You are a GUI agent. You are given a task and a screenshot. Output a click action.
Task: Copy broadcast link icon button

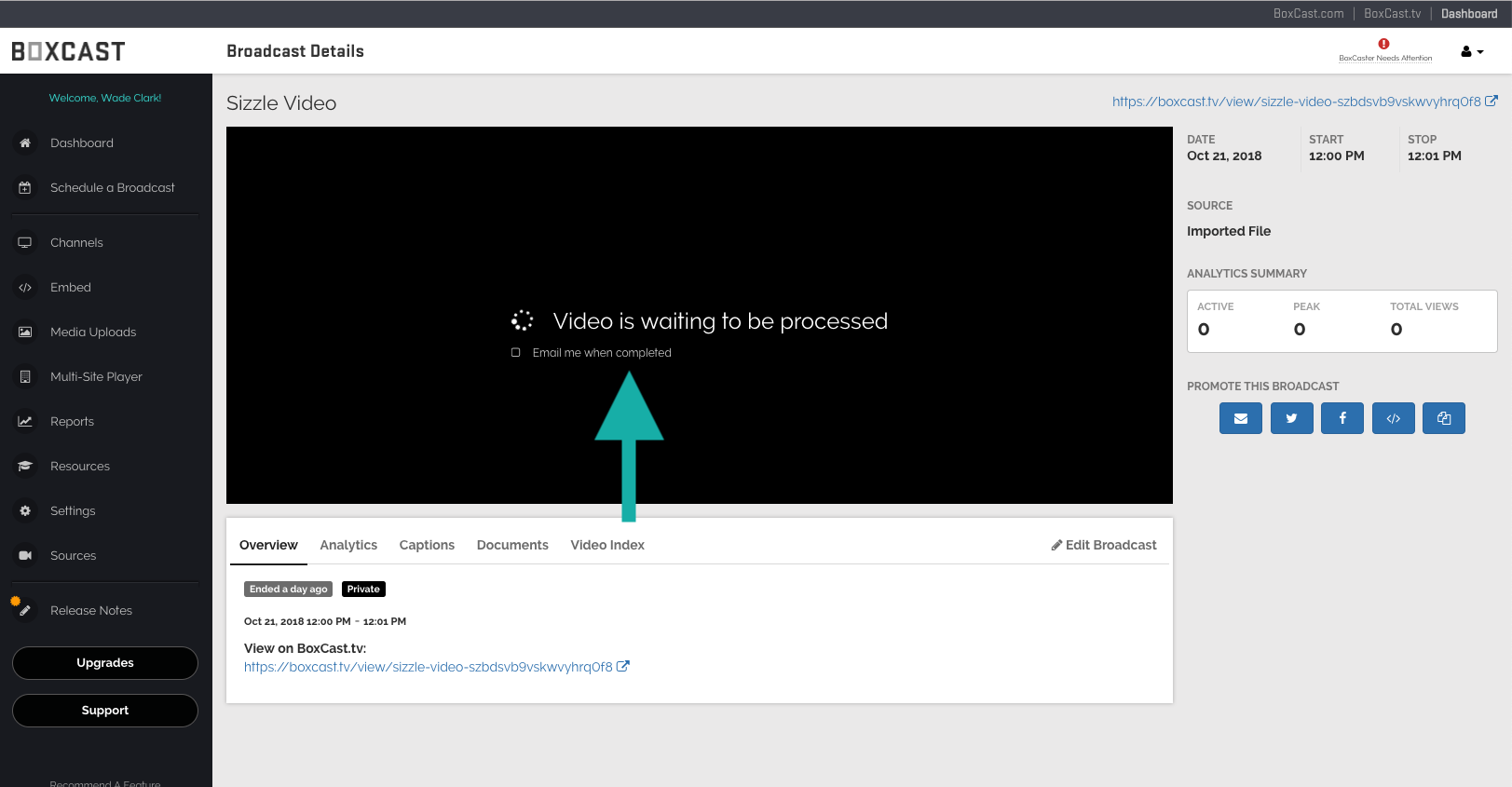1443,418
